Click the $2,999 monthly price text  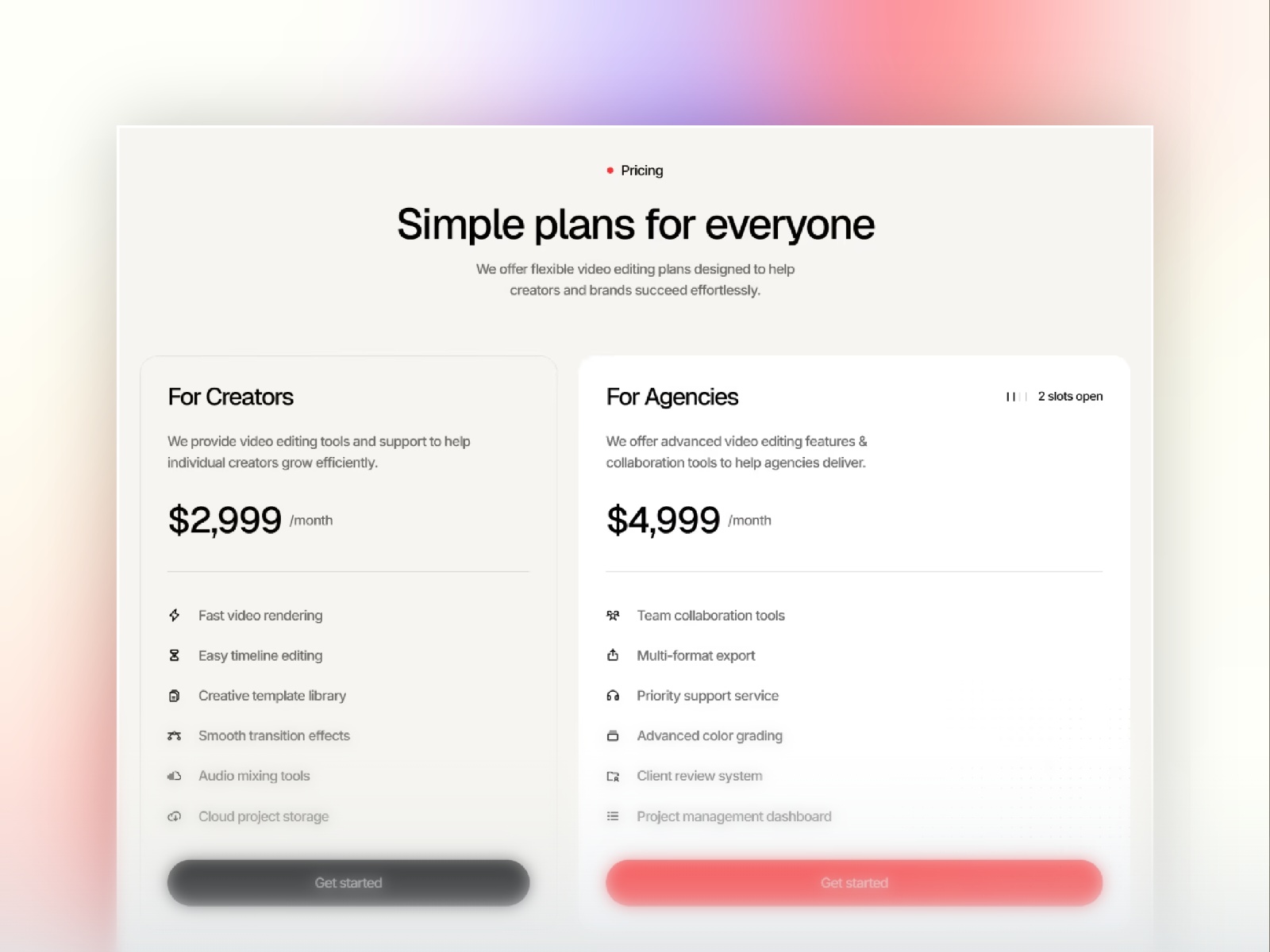click(225, 520)
